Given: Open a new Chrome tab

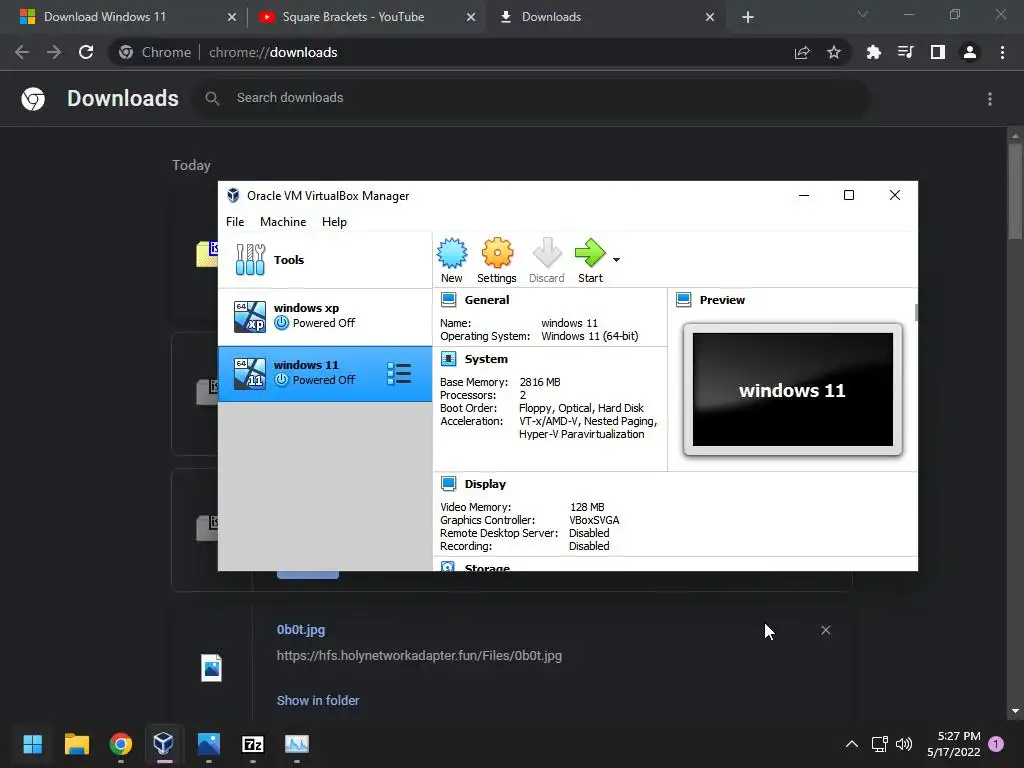Looking at the screenshot, I should point(748,17).
